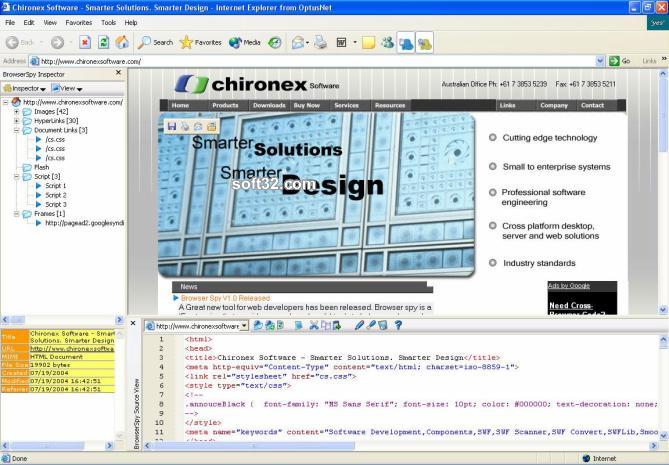This screenshot has height=465, width=669.
Task: Click the save icon over banner image
Action: coord(172,126)
